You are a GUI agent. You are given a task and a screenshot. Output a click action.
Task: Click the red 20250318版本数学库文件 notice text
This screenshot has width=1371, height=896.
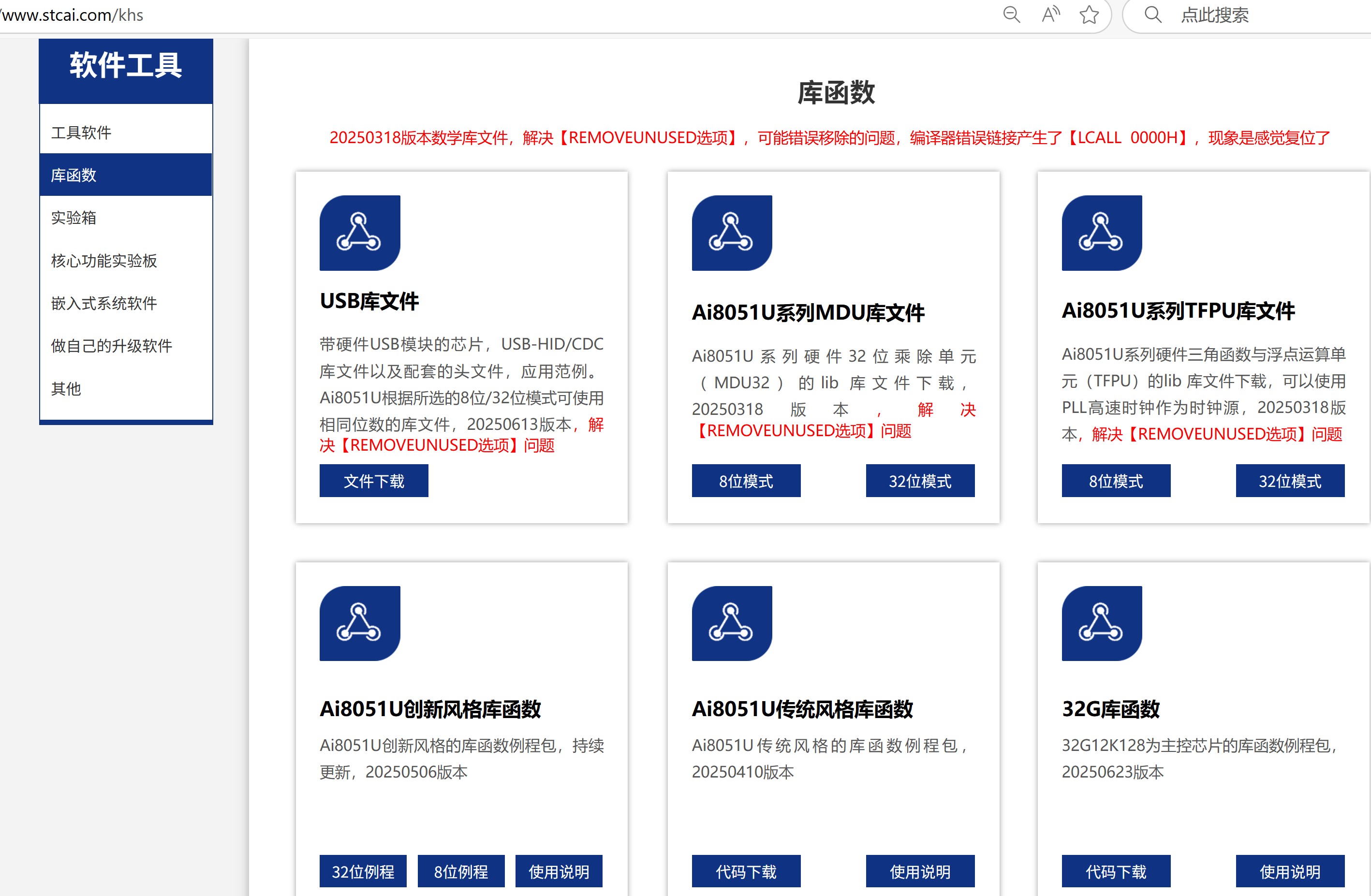point(829,138)
